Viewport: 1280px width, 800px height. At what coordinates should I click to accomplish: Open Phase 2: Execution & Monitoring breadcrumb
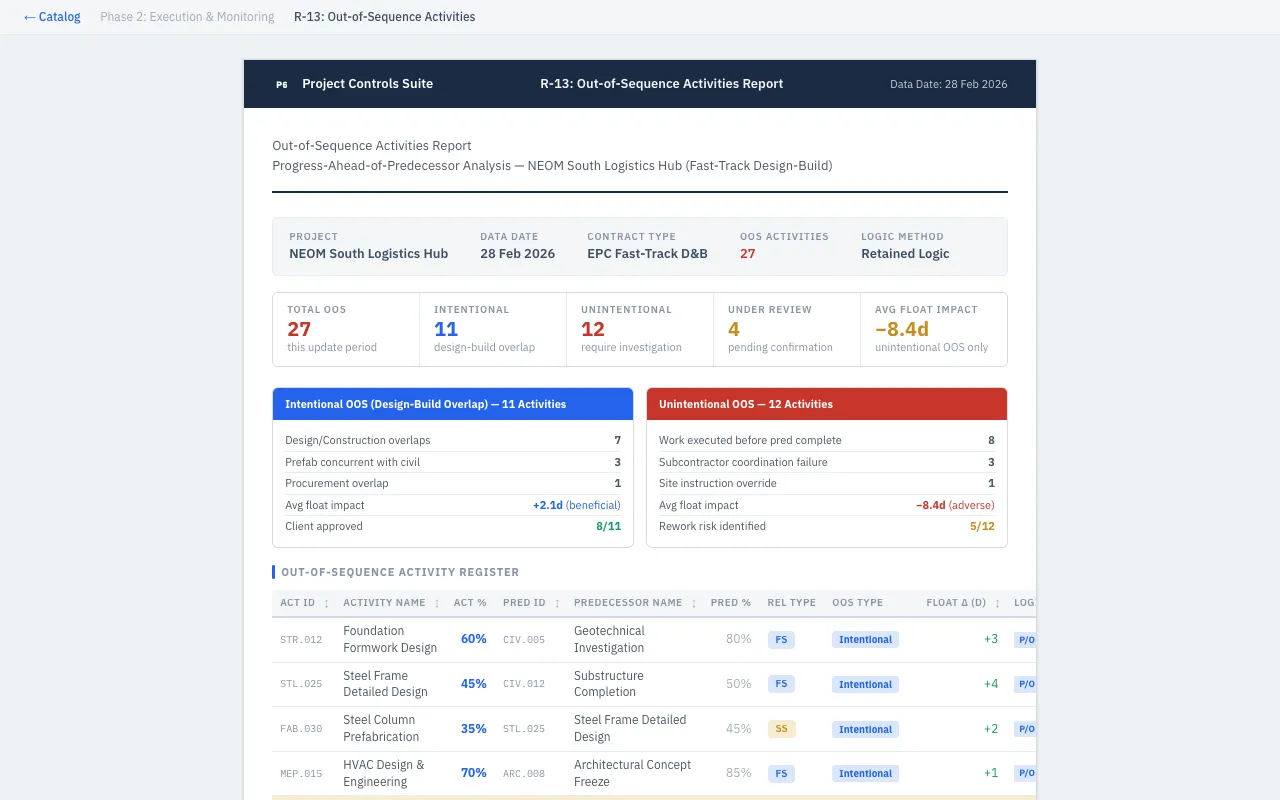point(187,17)
